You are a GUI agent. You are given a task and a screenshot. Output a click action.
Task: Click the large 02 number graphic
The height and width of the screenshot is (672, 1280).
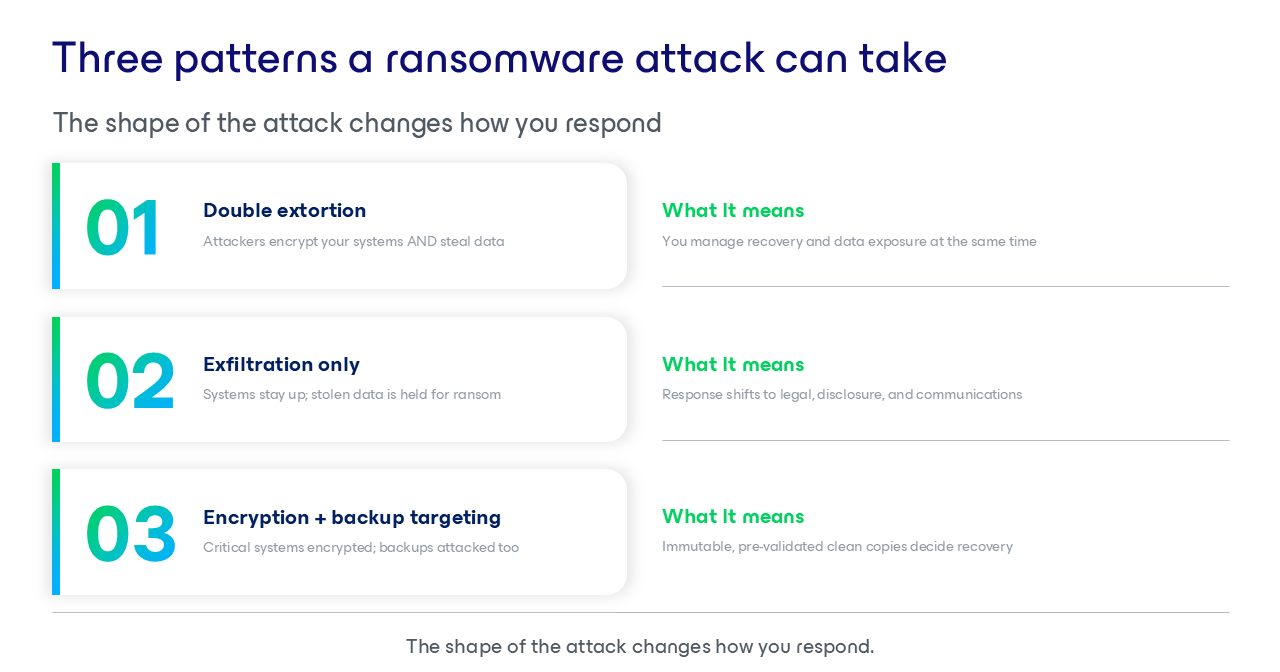pyautogui.click(x=131, y=381)
